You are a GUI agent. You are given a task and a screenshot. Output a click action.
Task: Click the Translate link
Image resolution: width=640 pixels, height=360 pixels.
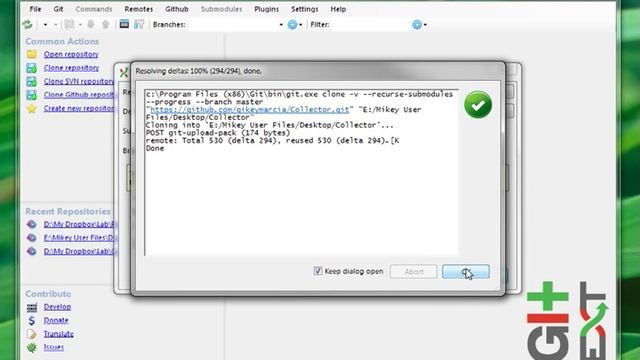[x=58, y=334]
